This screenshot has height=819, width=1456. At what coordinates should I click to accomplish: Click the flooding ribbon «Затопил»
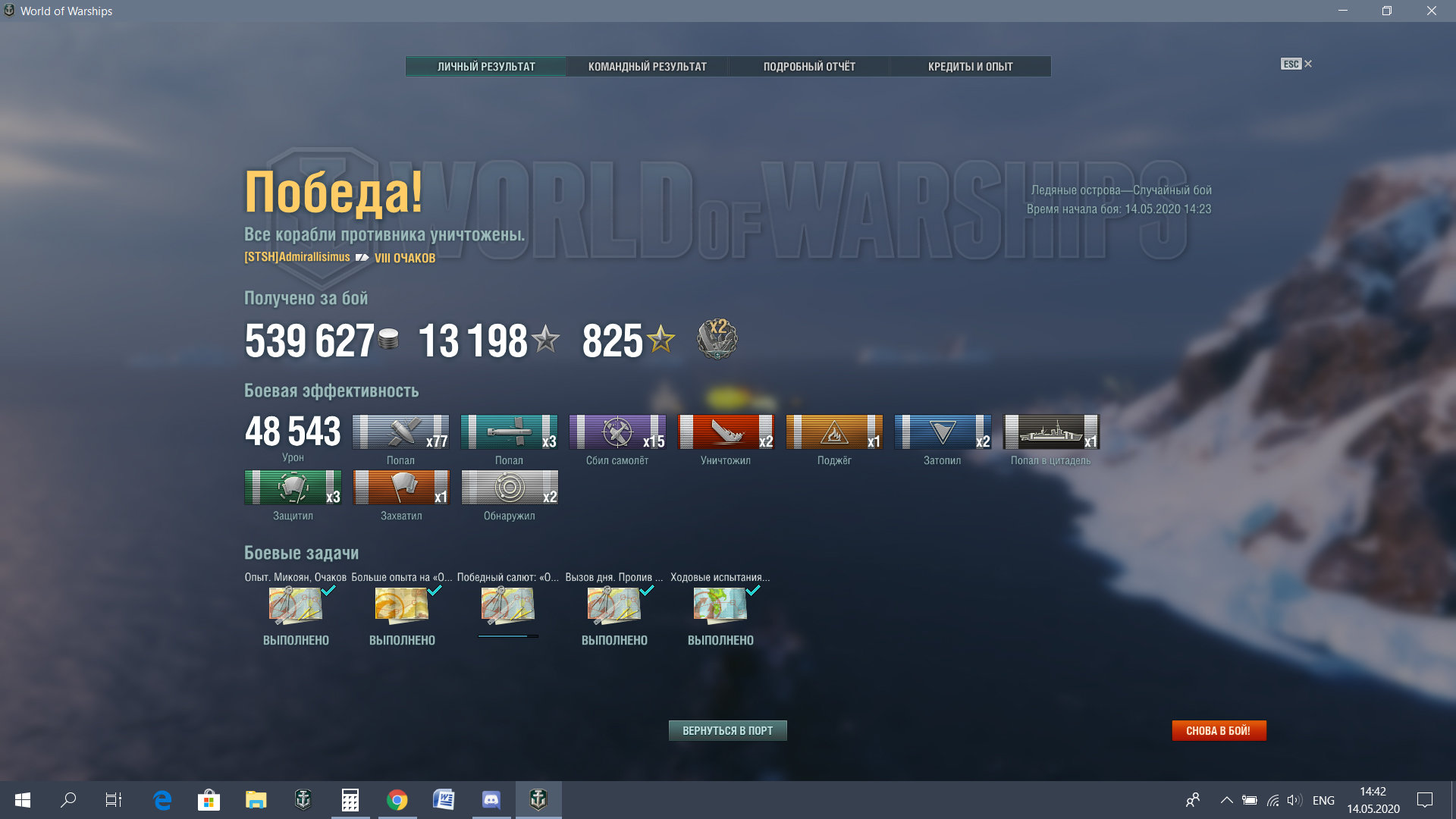(943, 432)
